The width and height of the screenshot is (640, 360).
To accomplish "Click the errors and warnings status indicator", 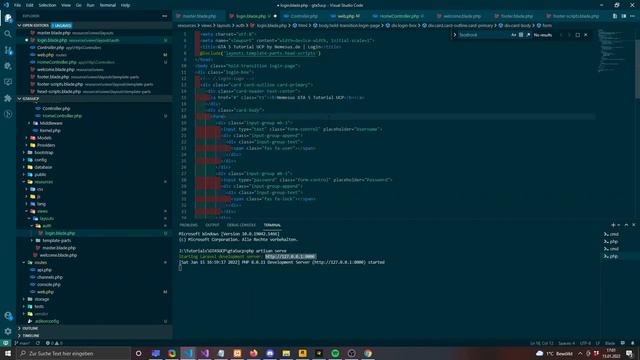I will pos(54,343).
